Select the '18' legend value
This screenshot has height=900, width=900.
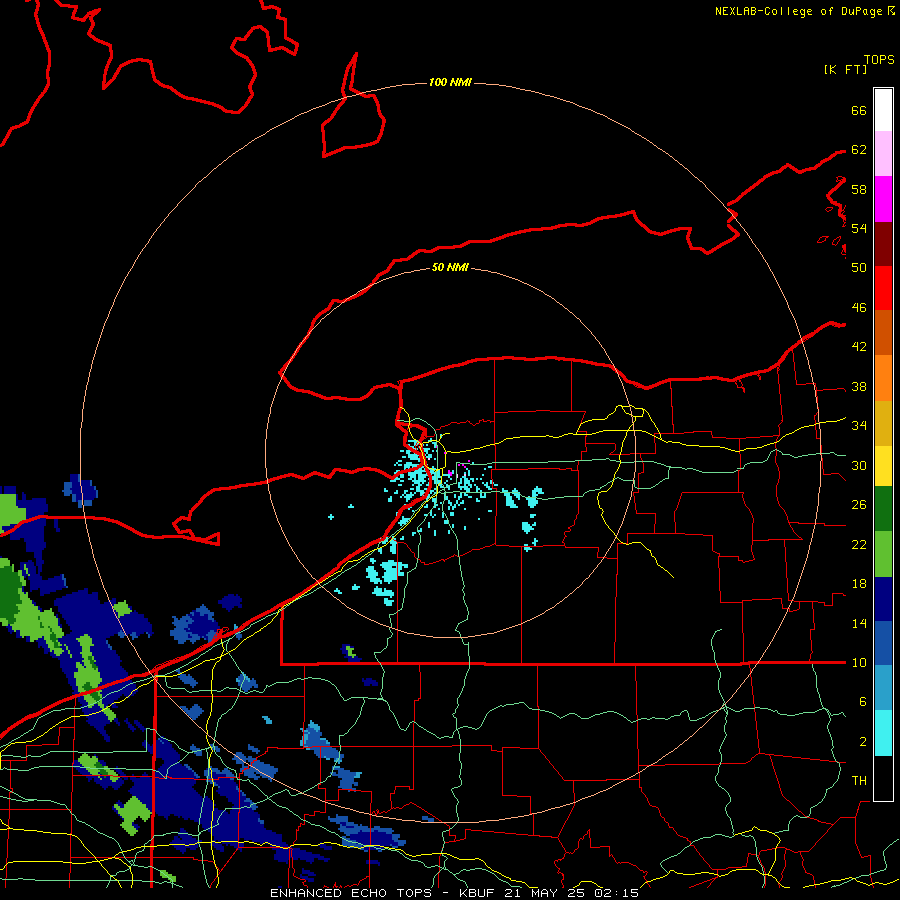click(x=859, y=584)
